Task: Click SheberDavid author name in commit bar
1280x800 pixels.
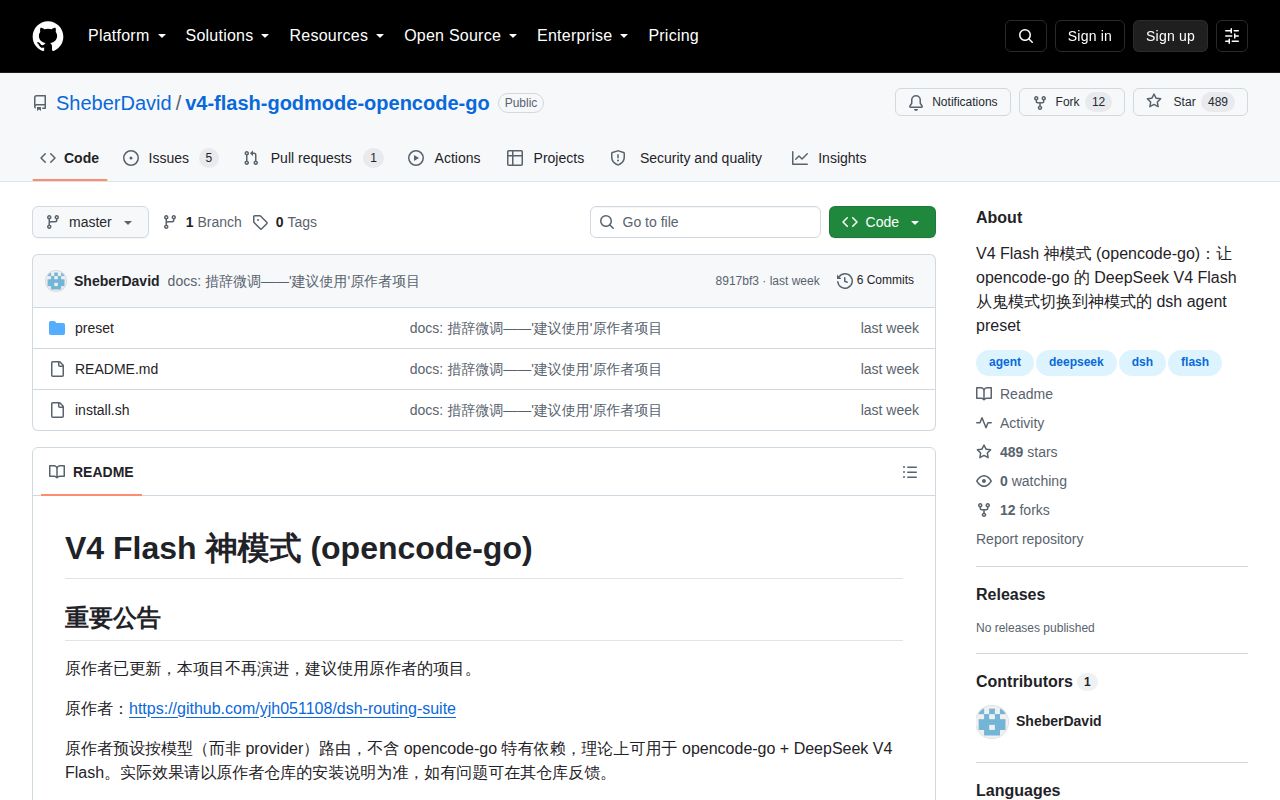Action: 116,281
